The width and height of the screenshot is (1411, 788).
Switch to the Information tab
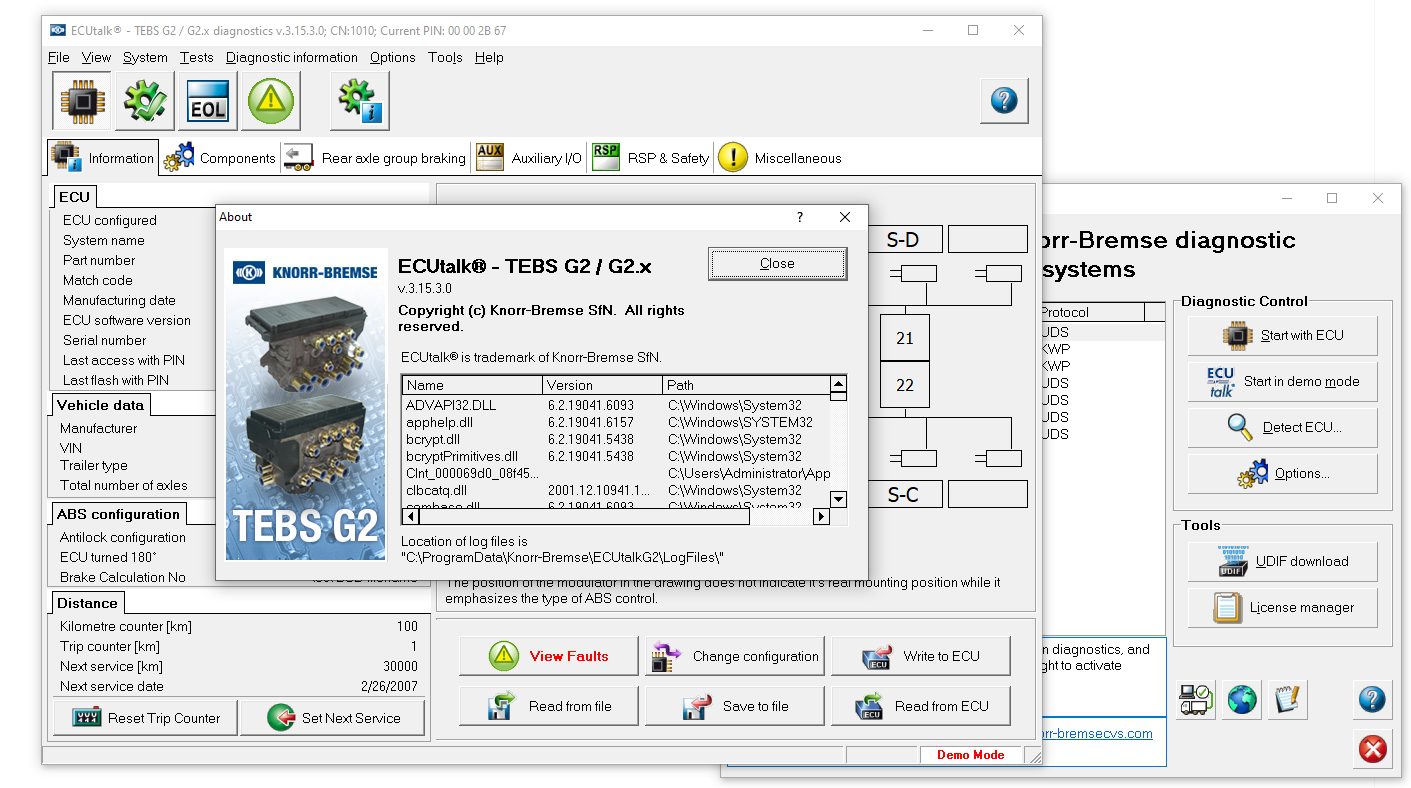pos(103,158)
